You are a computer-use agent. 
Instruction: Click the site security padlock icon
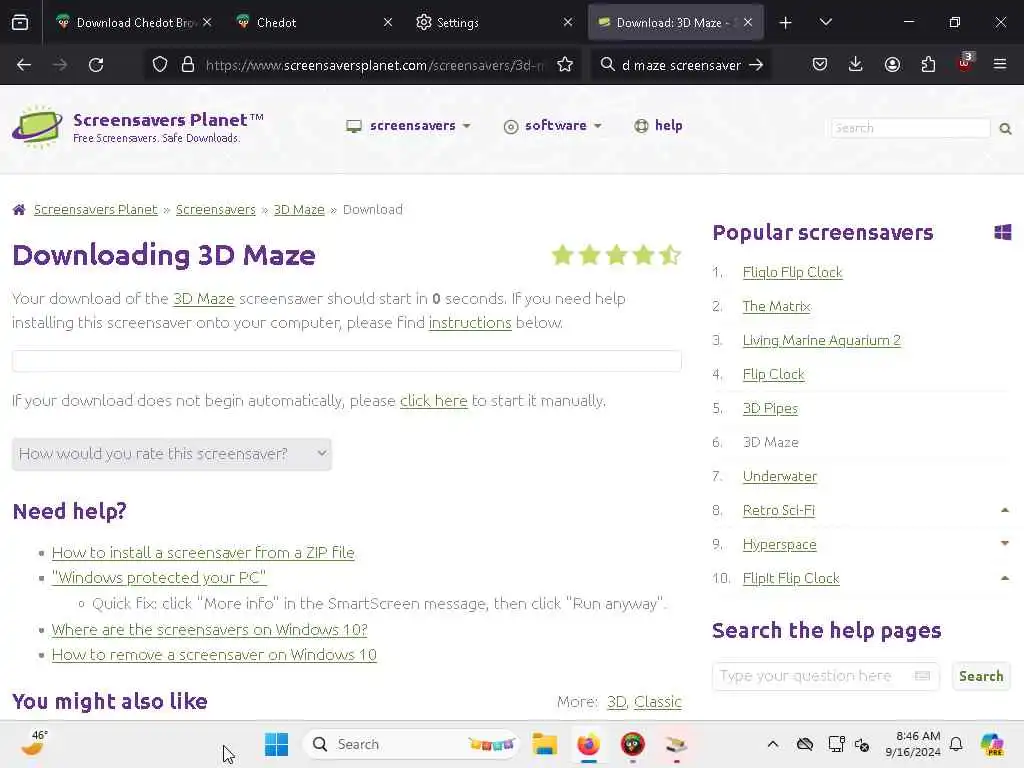(x=188, y=65)
